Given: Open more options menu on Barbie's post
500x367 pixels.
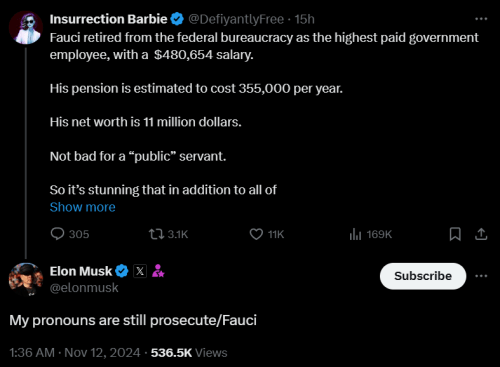Looking at the screenshot, I should click(x=481, y=19).
